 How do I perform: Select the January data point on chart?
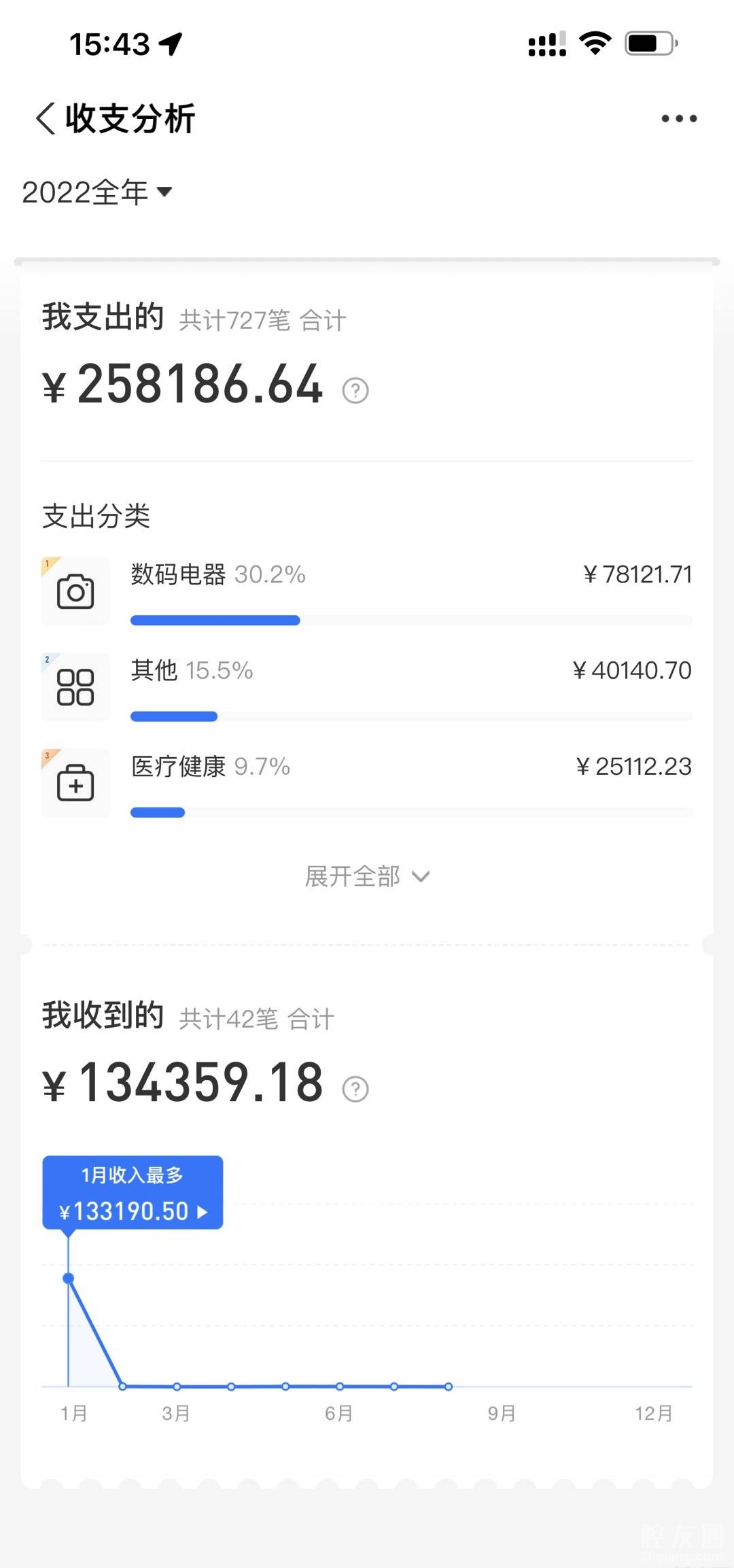pyautogui.click(x=69, y=1278)
